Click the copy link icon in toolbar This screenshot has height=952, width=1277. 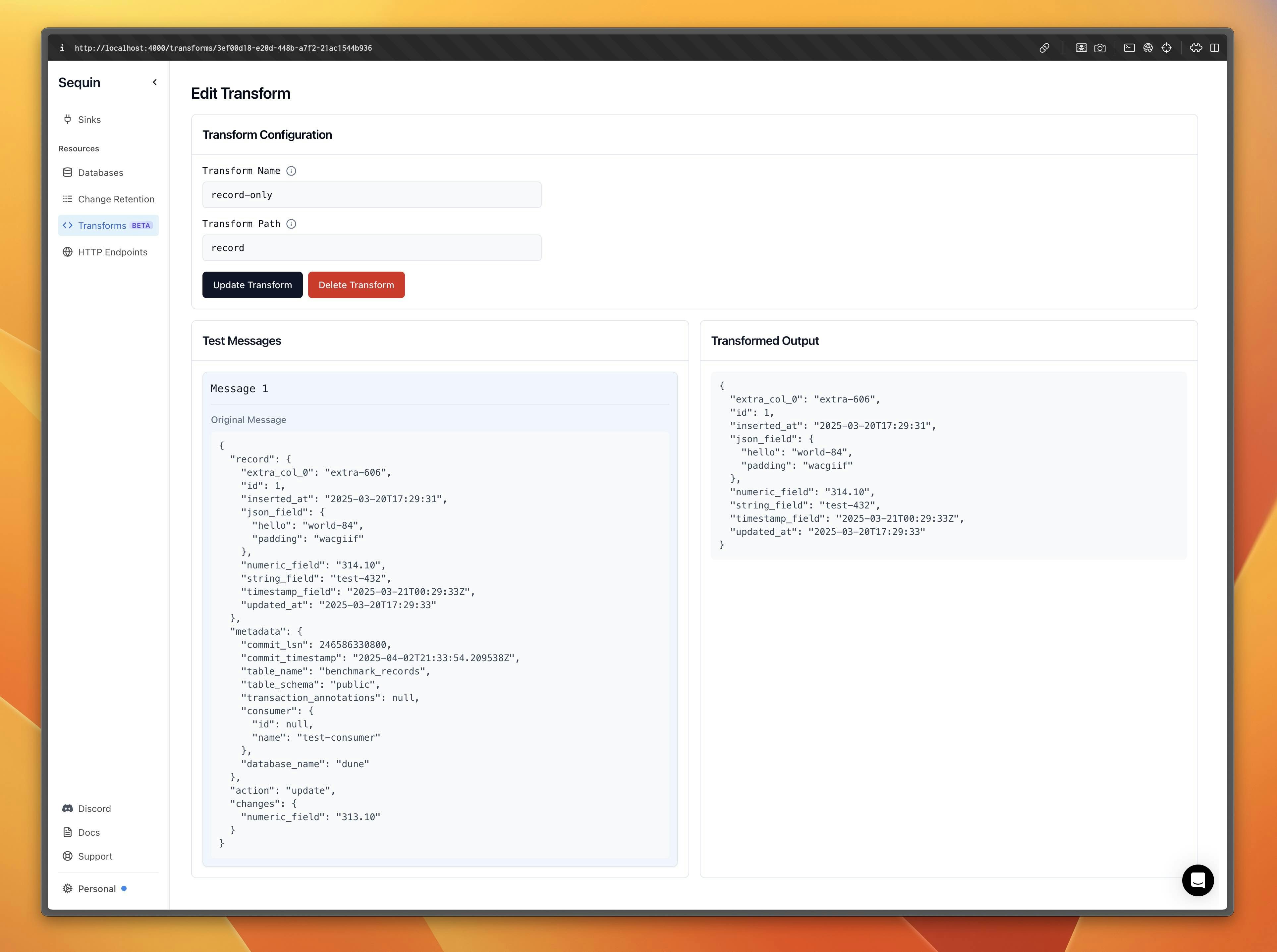point(1044,48)
